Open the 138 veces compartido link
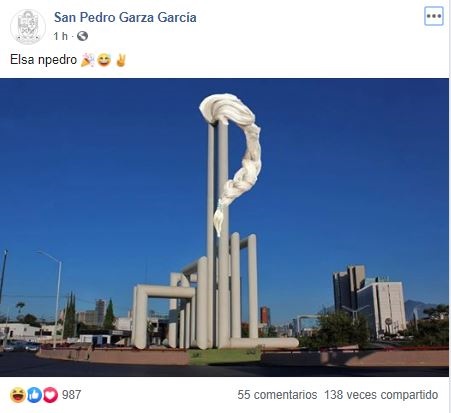 click(381, 395)
